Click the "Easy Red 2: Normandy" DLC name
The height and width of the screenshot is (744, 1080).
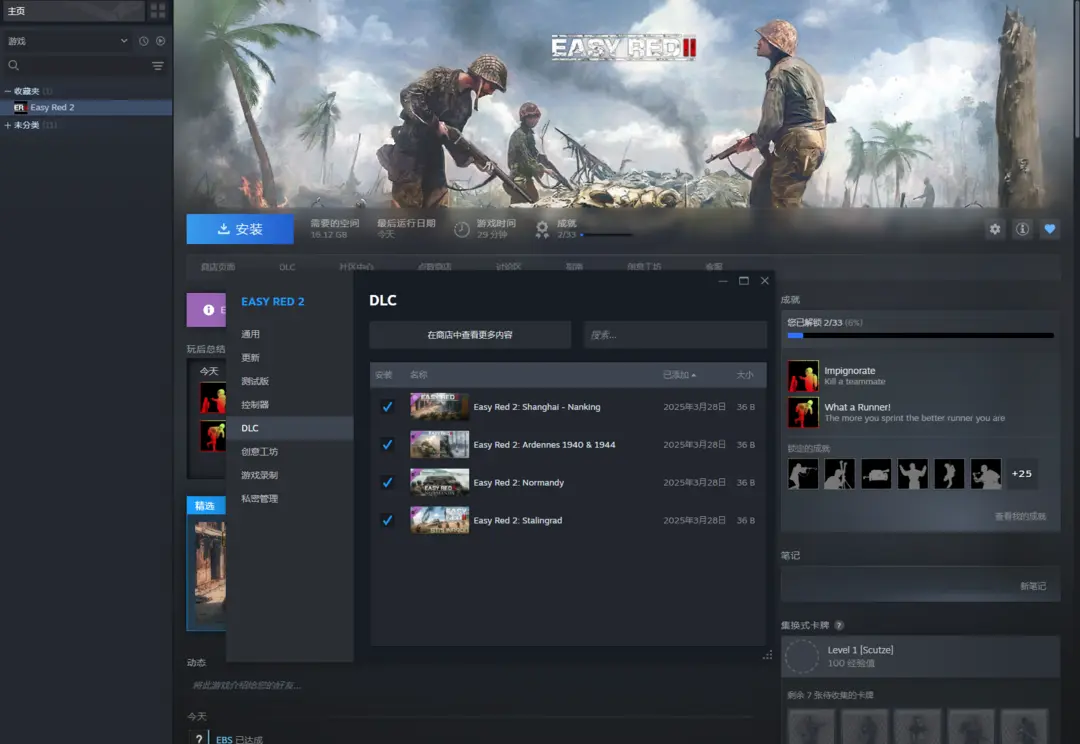[519, 483]
